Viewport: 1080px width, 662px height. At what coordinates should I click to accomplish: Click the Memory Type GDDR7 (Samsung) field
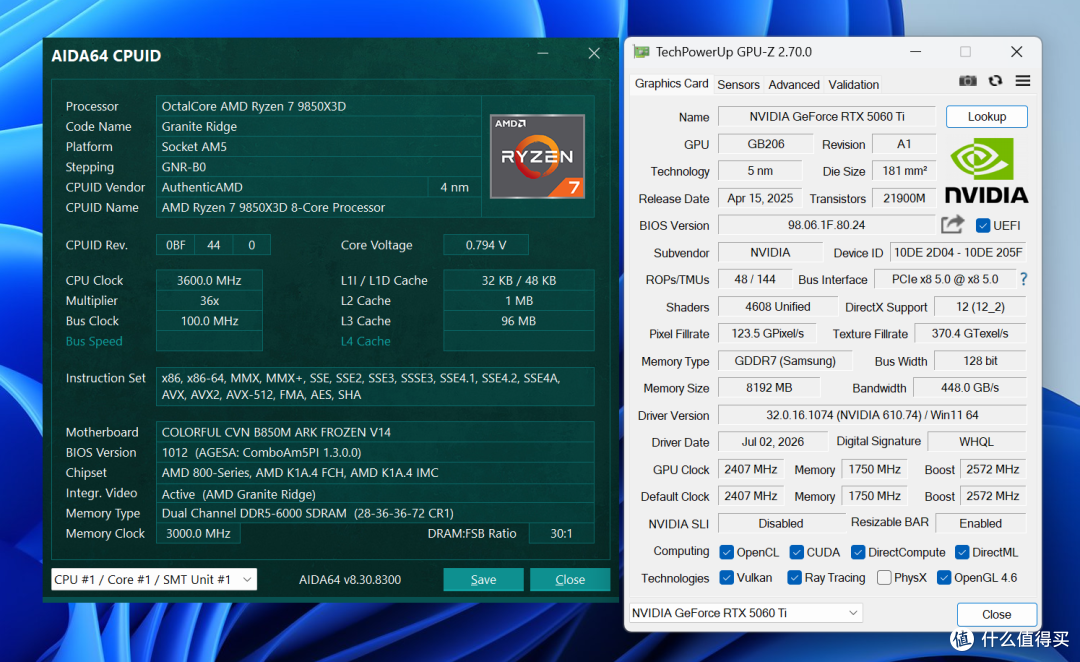(785, 360)
